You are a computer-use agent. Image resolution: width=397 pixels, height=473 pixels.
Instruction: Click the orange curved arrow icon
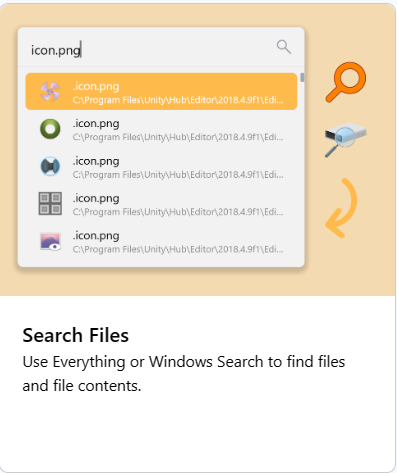click(341, 208)
